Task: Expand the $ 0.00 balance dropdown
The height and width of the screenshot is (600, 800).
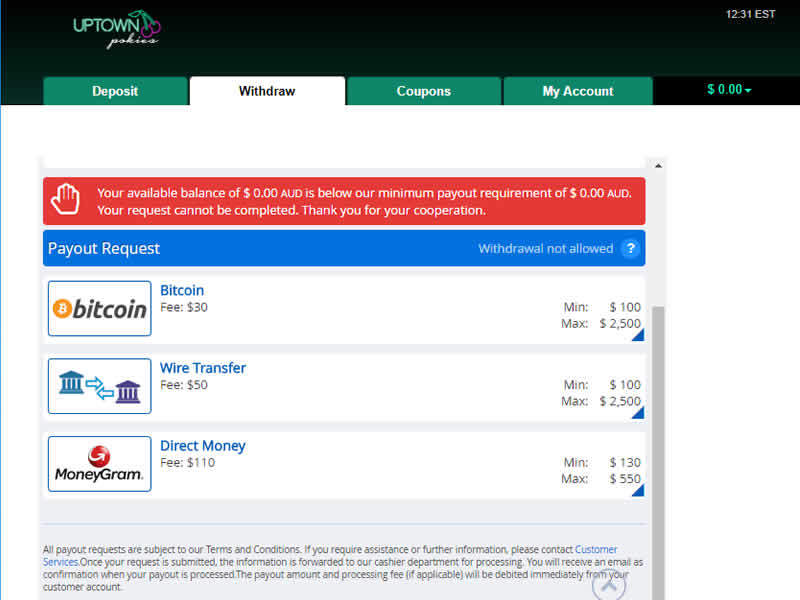Action: [x=729, y=90]
